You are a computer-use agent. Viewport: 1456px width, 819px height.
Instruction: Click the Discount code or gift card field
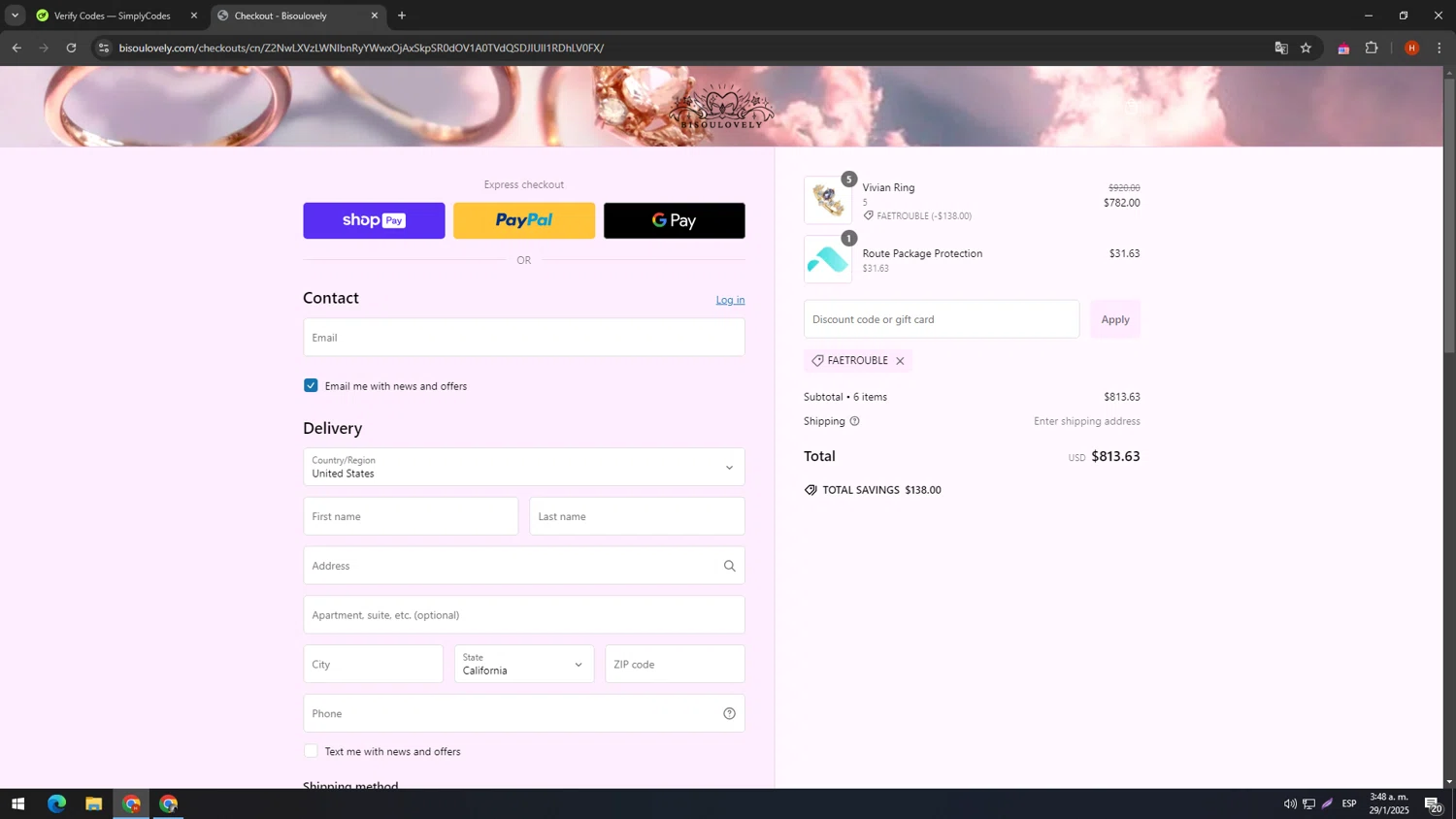(x=942, y=319)
